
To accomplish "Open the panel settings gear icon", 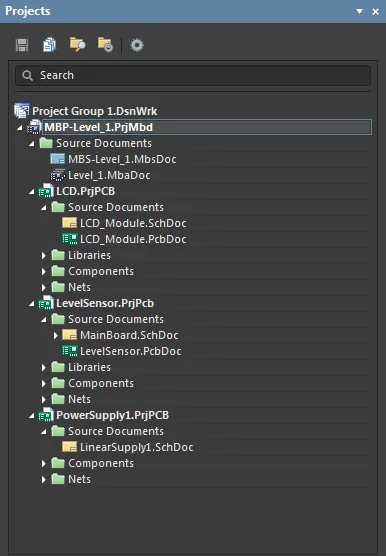I will pyautogui.click(x=137, y=45).
